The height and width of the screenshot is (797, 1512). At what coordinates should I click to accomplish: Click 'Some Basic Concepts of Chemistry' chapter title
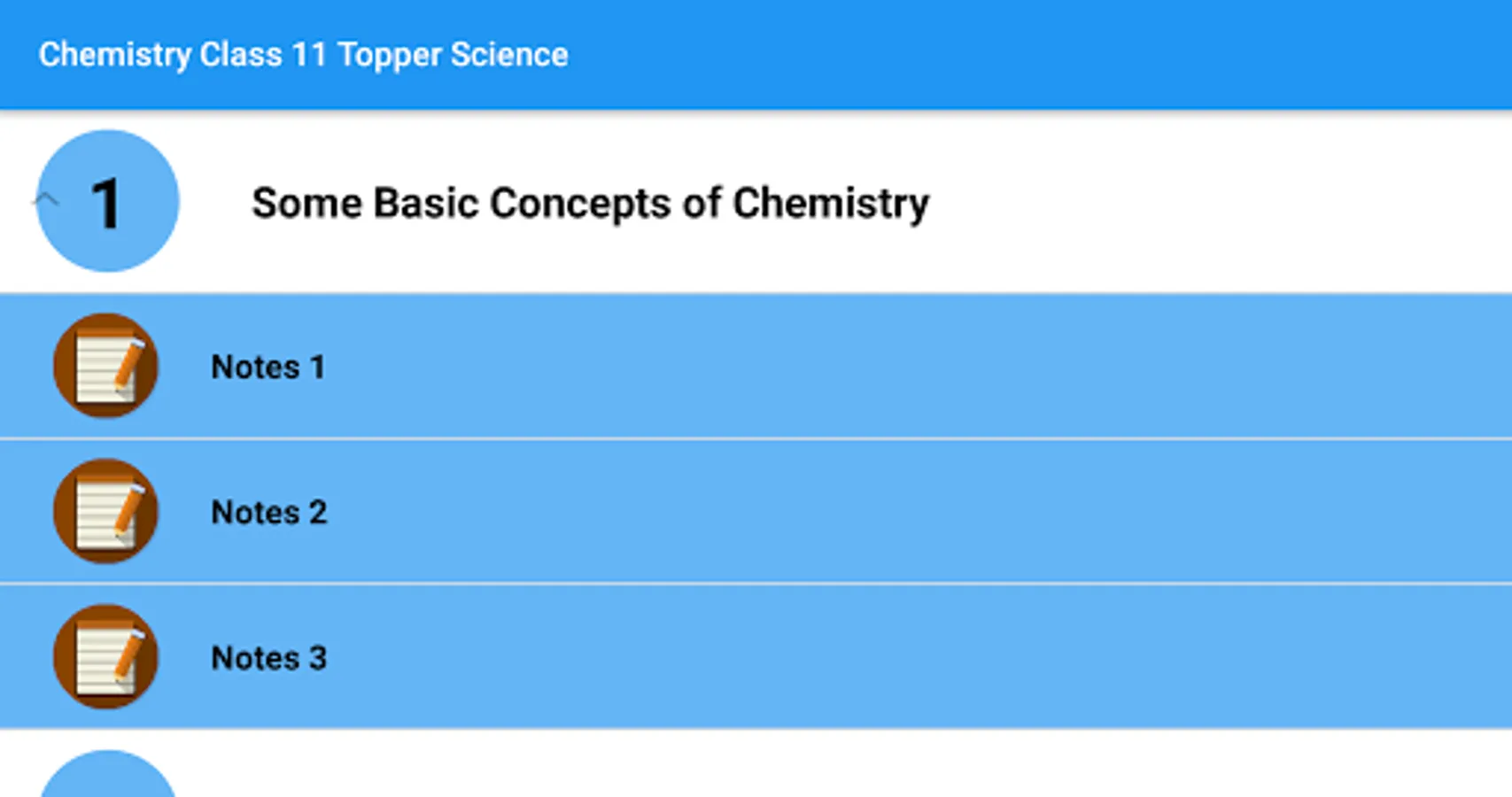590,203
